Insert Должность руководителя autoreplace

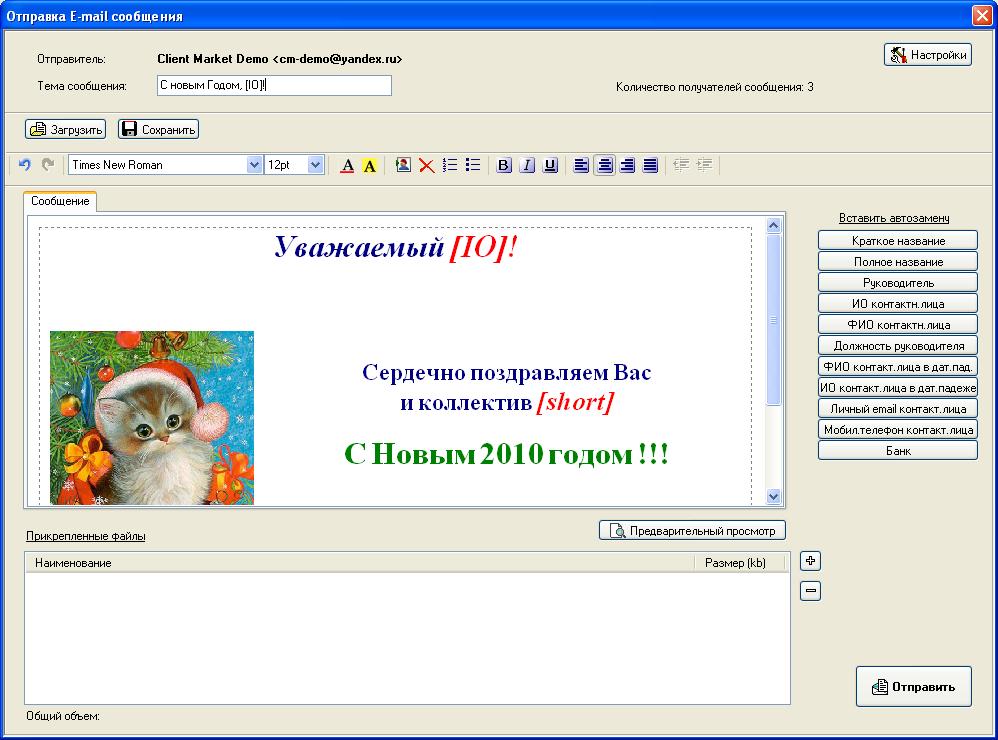(x=898, y=346)
